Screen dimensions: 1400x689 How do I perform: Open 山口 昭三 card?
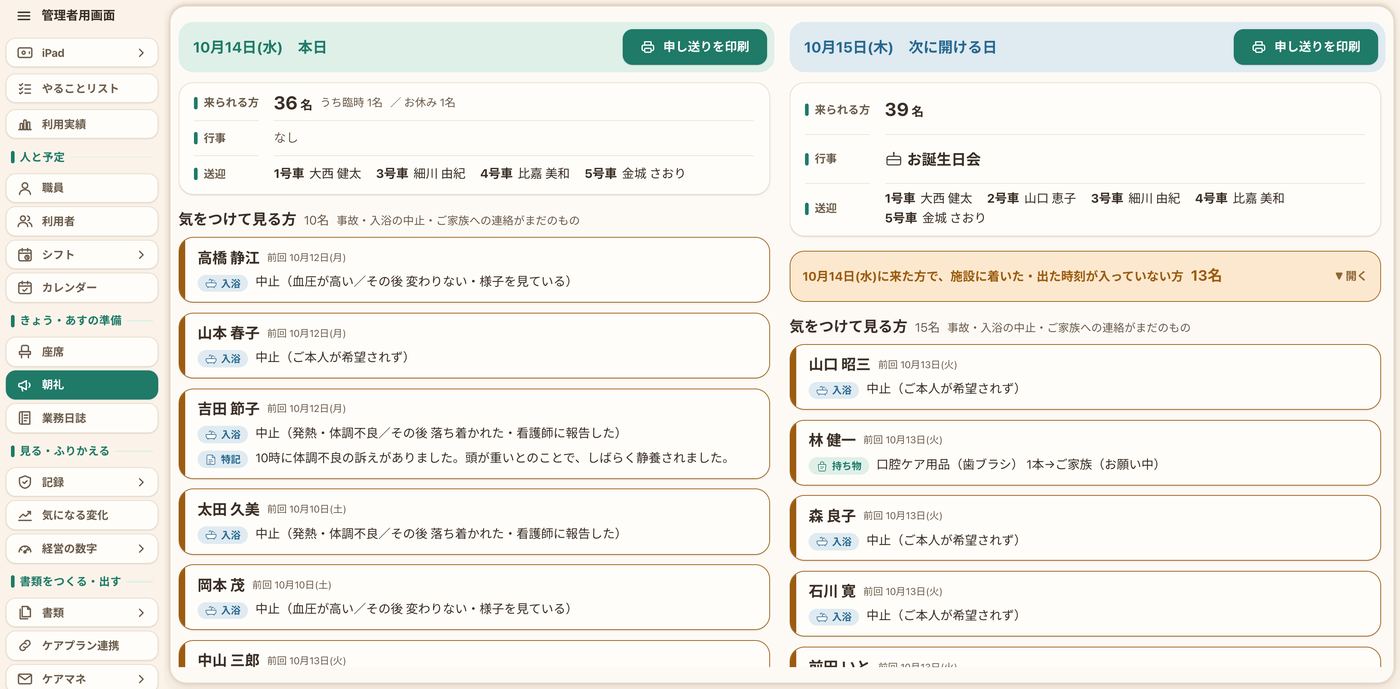click(x=1085, y=377)
